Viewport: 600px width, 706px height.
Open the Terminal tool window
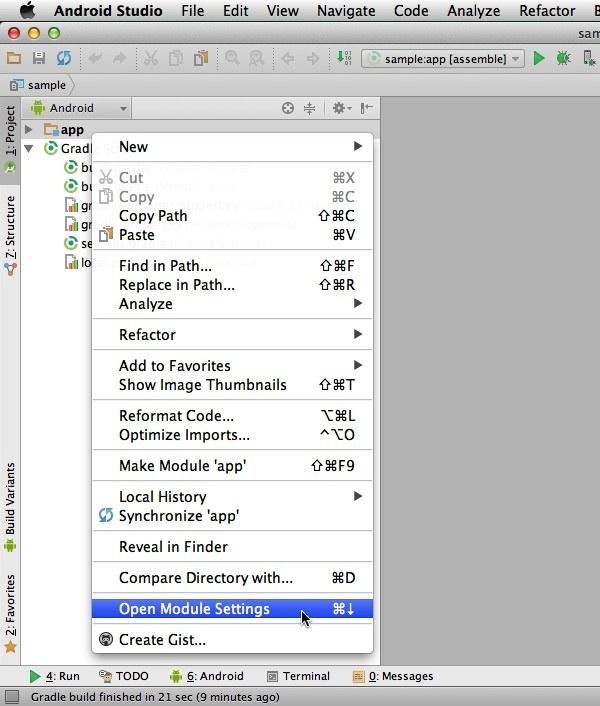point(298,676)
